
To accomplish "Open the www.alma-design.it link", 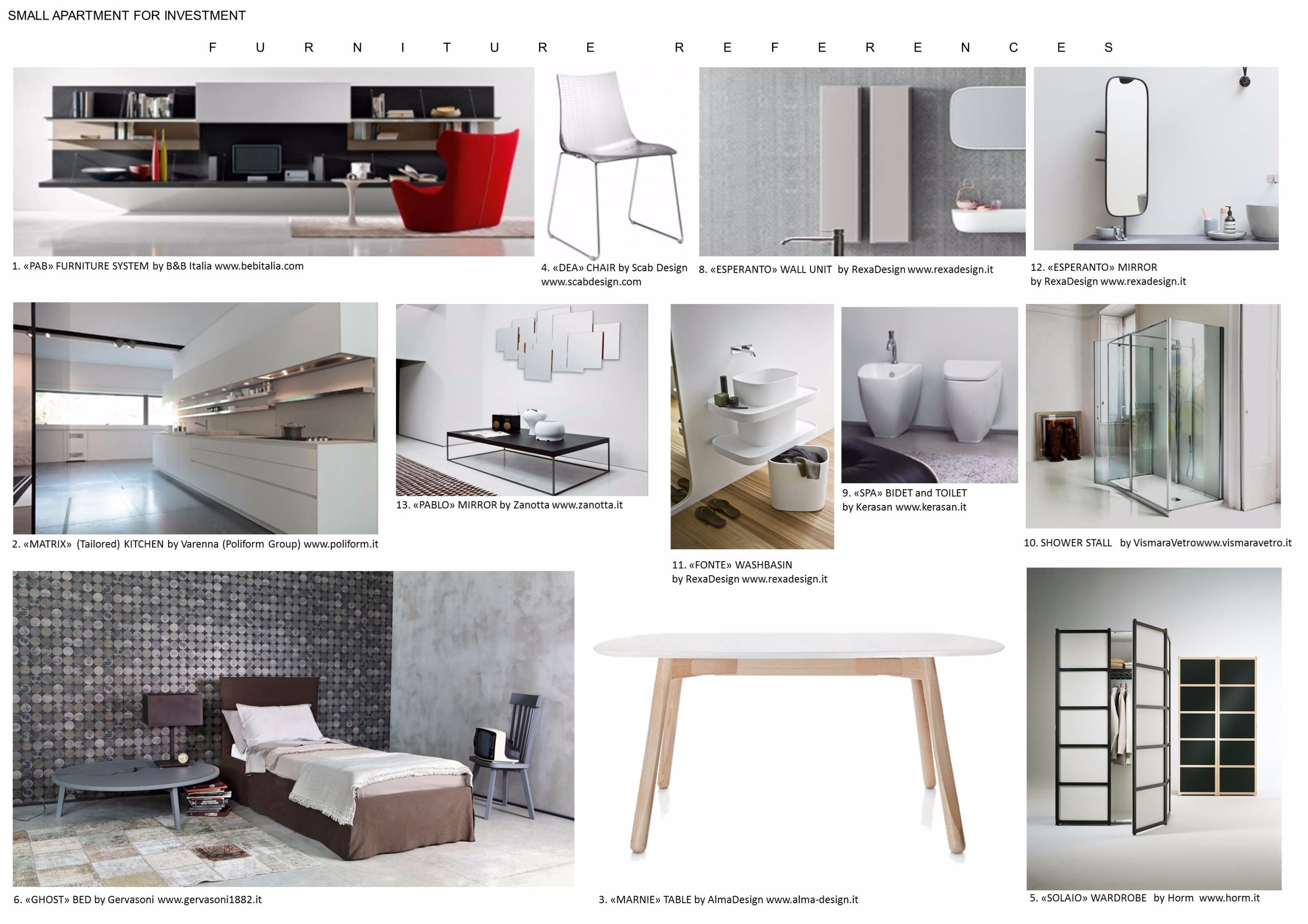I will pyautogui.click(x=811, y=900).
